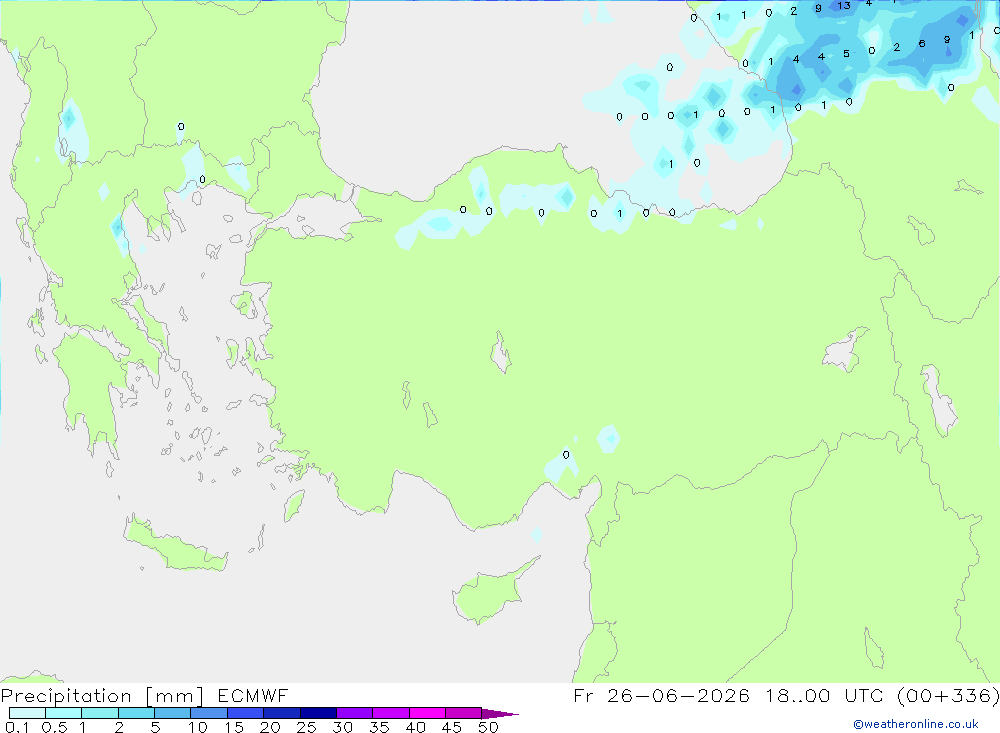Pick the 15–20 mm legend swatch

tap(245, 713)
